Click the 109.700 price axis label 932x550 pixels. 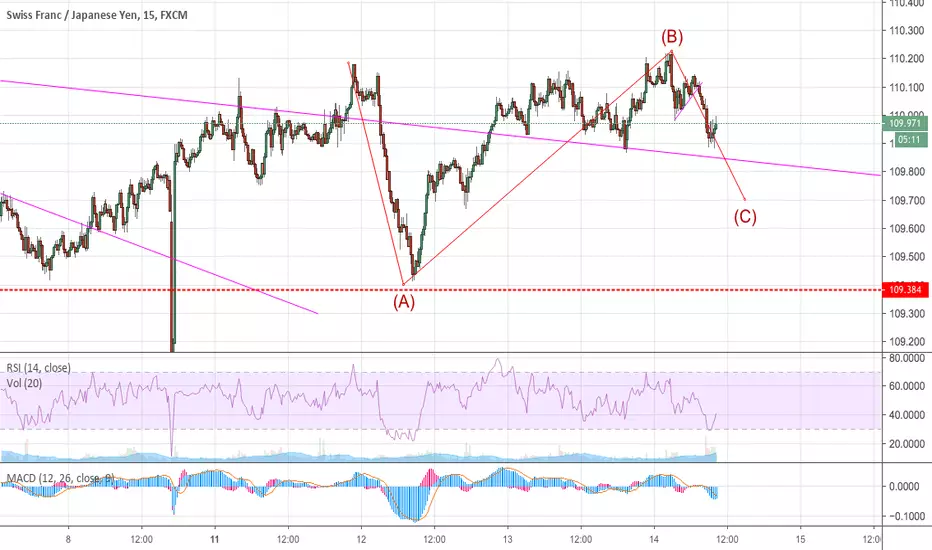(906, 200)
